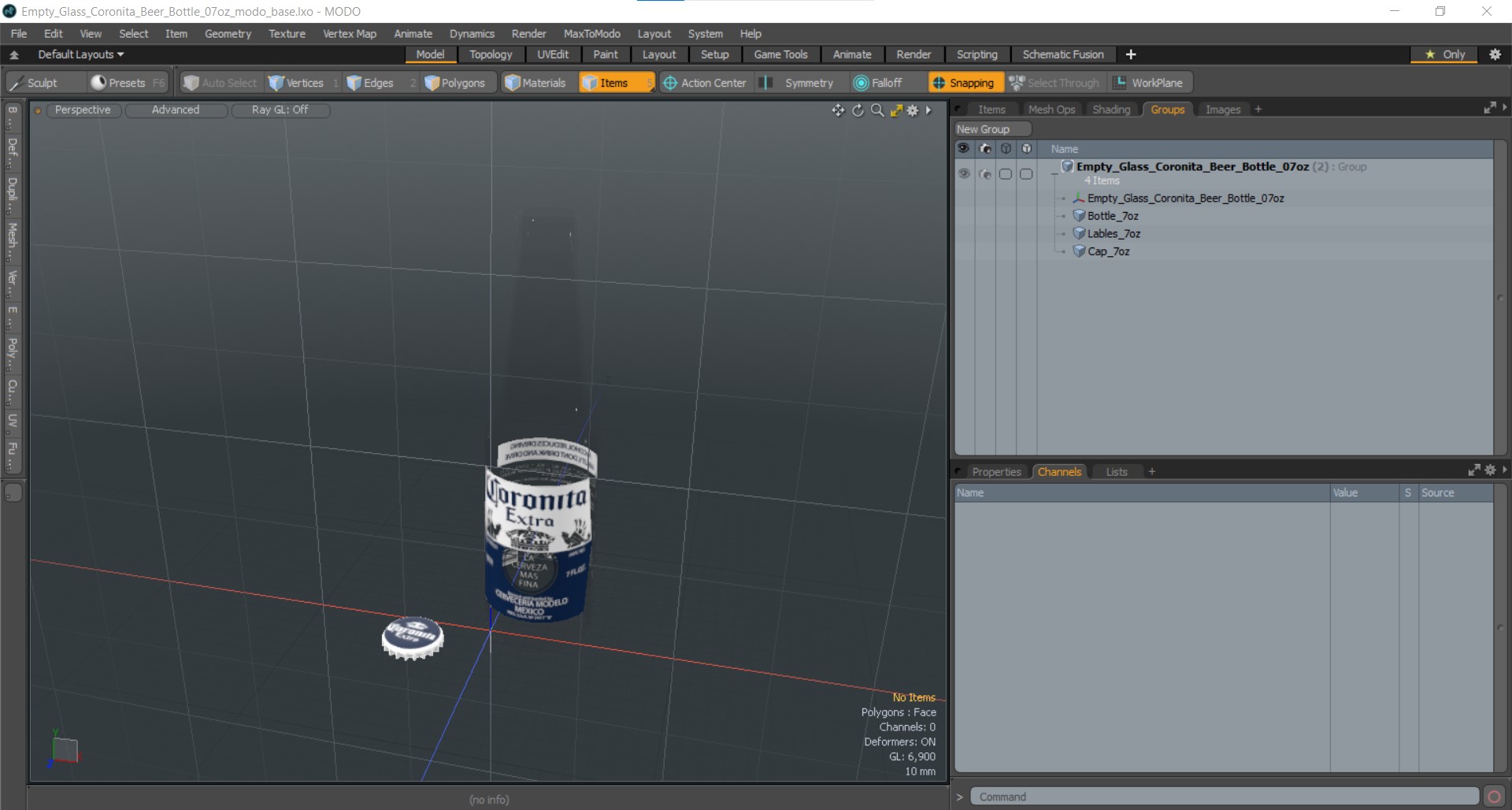1512x810 pixels.
Task: Click the viewport pan (move) icon
Action: point(838,110)
